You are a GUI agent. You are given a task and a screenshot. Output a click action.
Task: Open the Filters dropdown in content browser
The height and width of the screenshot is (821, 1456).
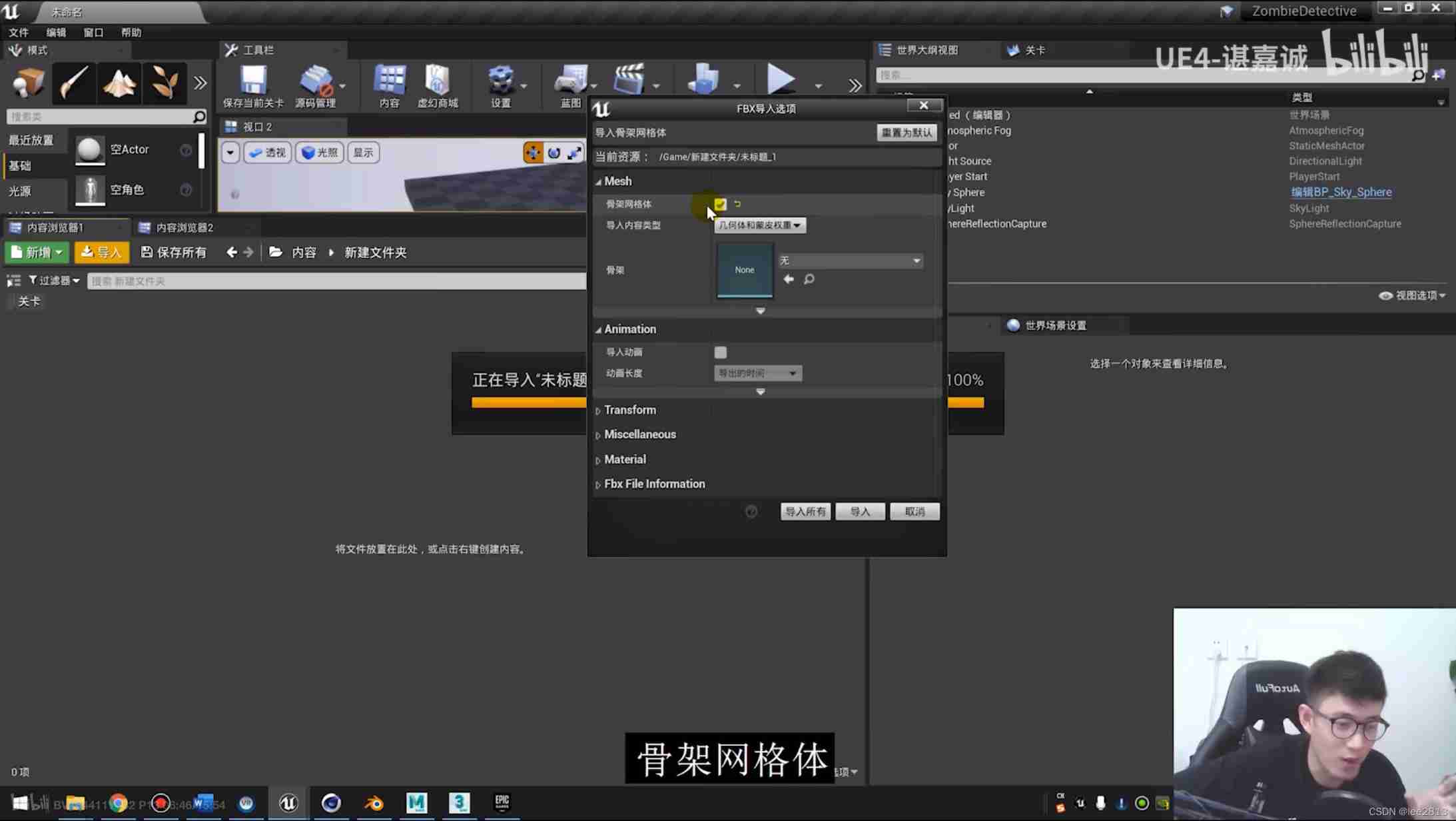pos(54,281)
